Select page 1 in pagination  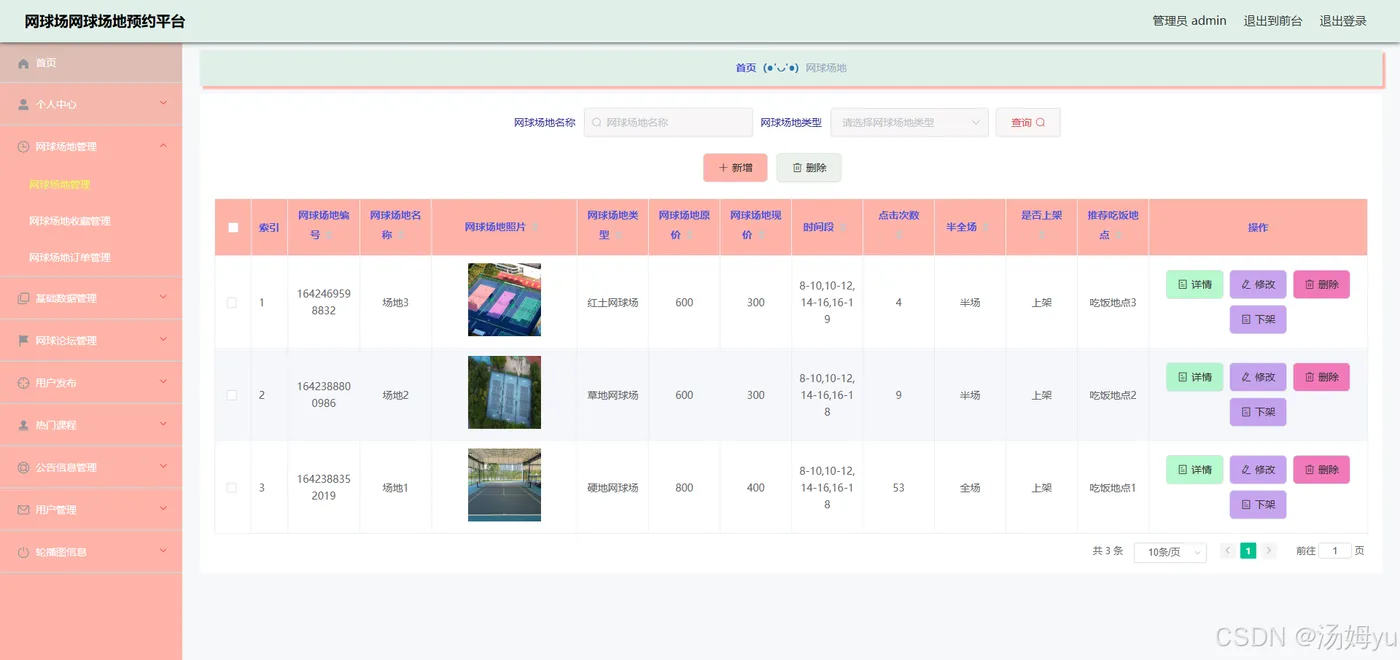(1248, 551)
